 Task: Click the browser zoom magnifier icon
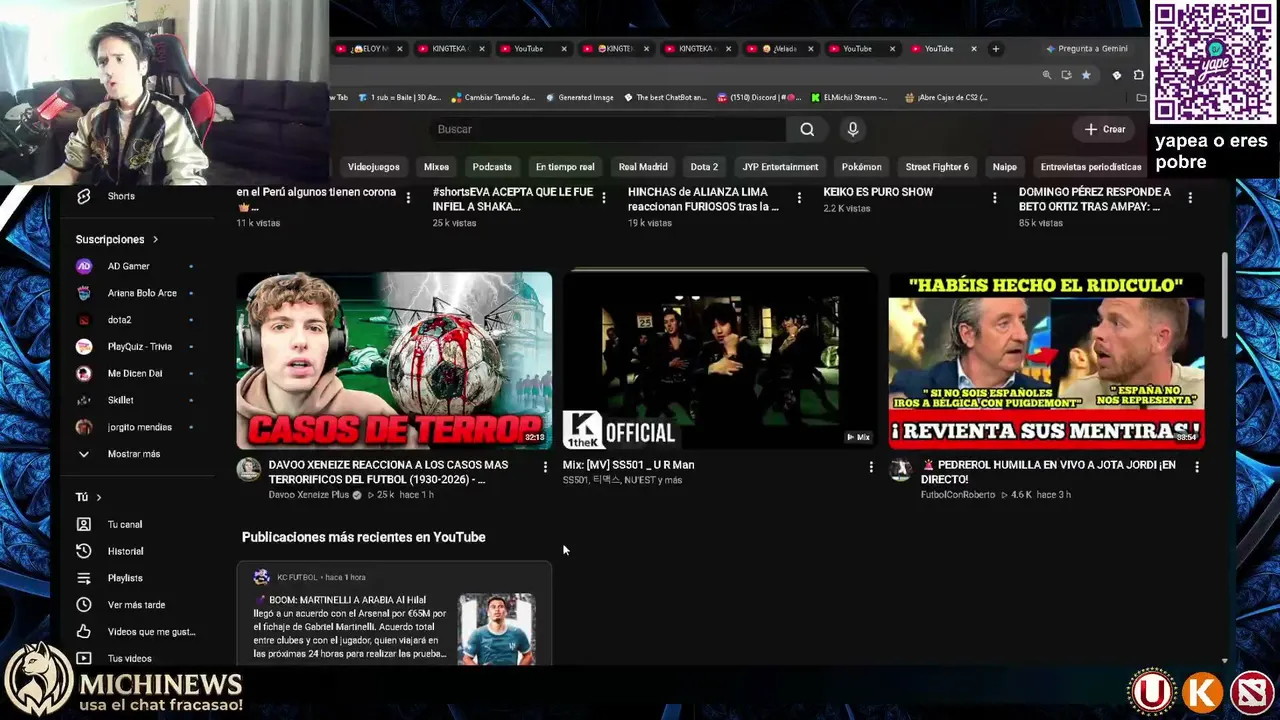click(x=1047, y=75)
